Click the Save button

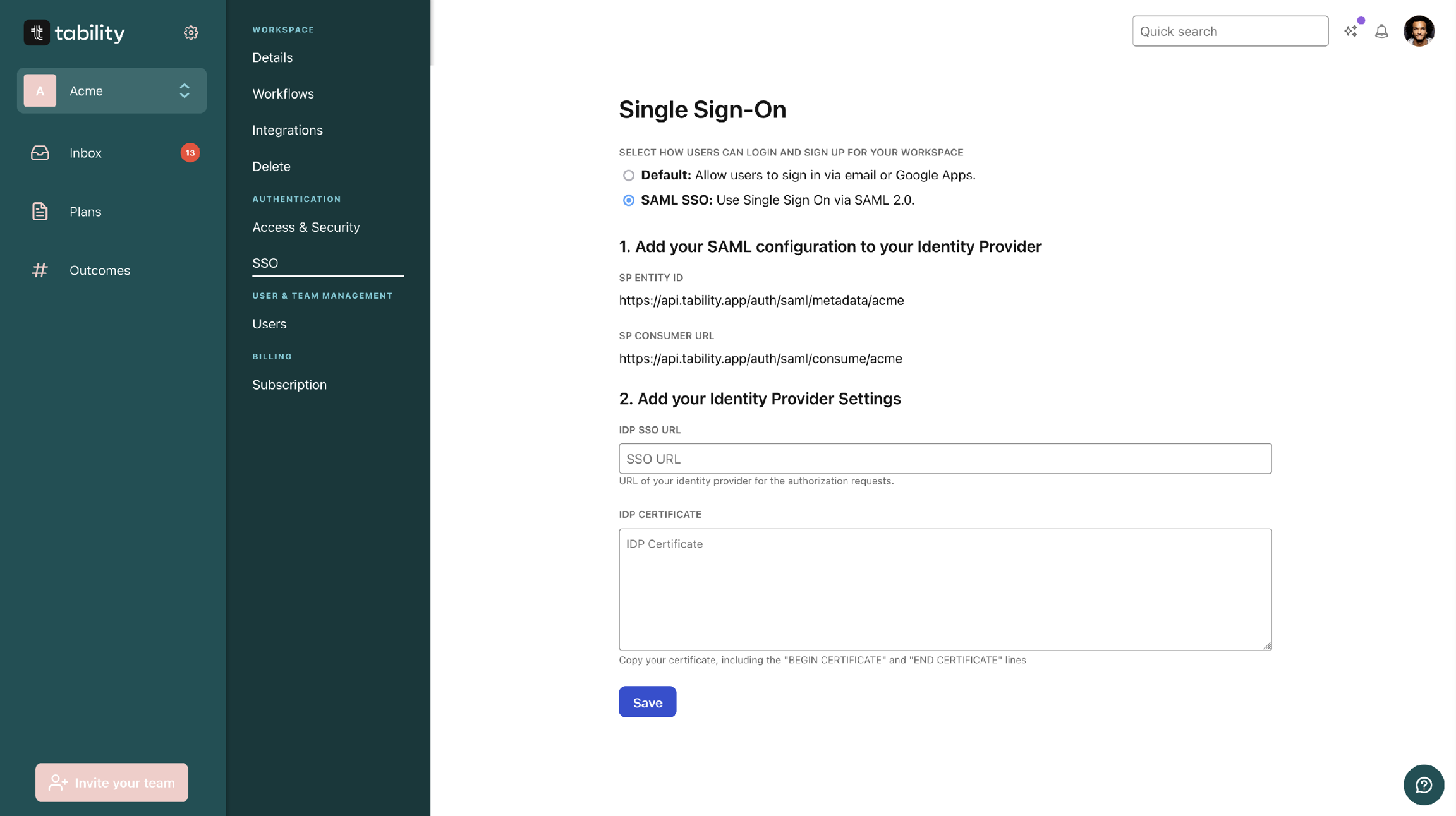647,702
